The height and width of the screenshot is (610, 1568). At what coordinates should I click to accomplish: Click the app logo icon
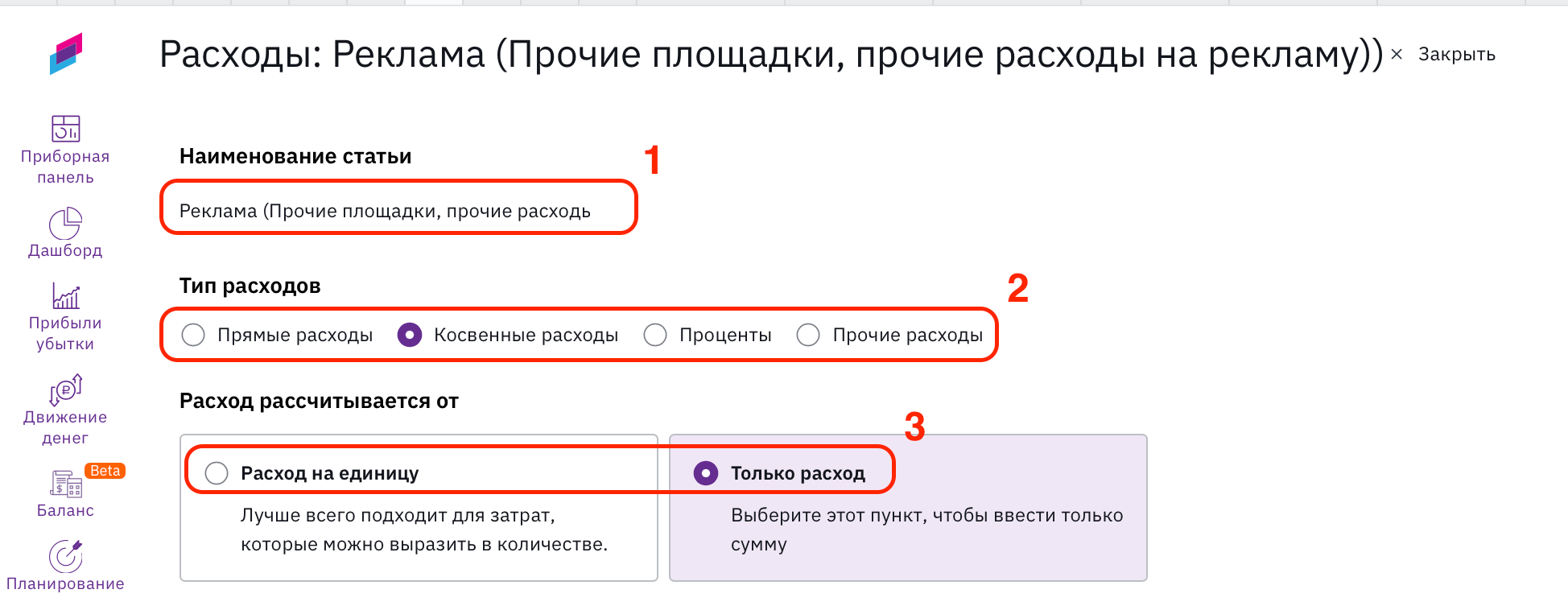coord(66,54)
